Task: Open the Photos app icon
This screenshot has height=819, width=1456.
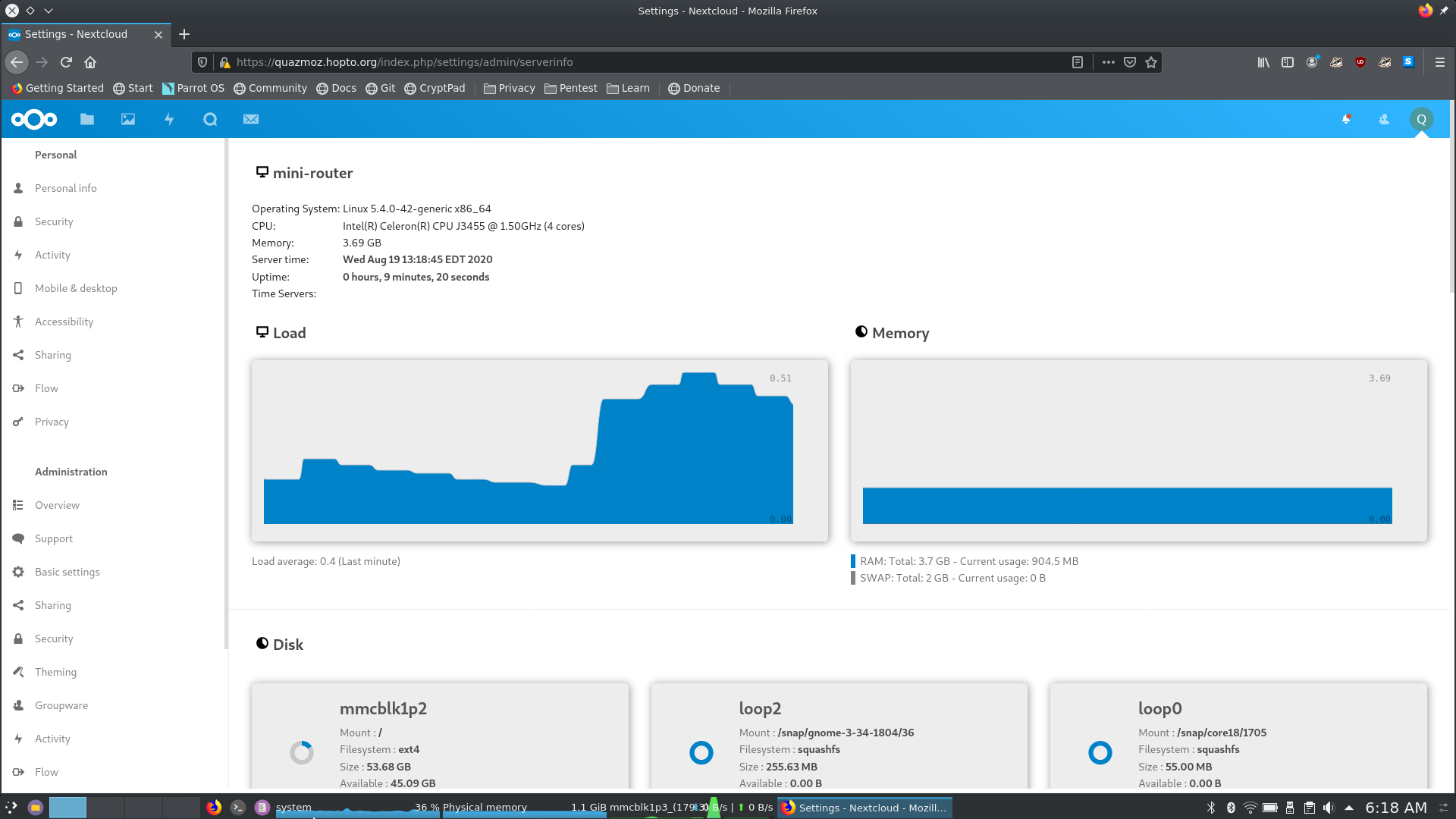Action: 128,119
